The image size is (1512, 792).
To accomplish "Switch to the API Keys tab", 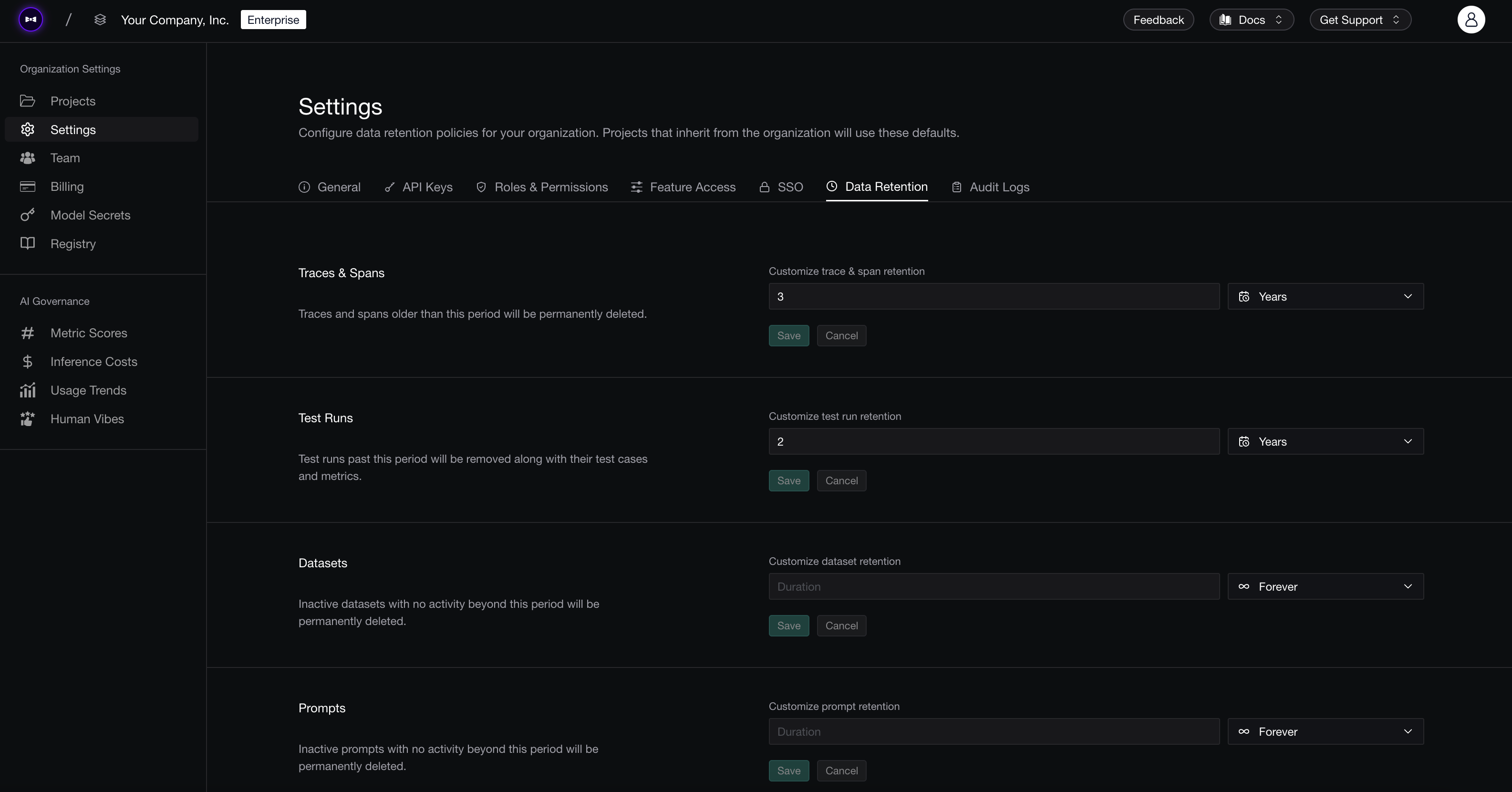I will click(418, 187).
